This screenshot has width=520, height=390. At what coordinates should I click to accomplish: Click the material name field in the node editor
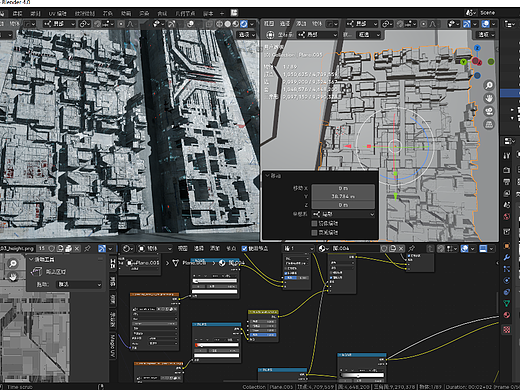coord(355,248)
